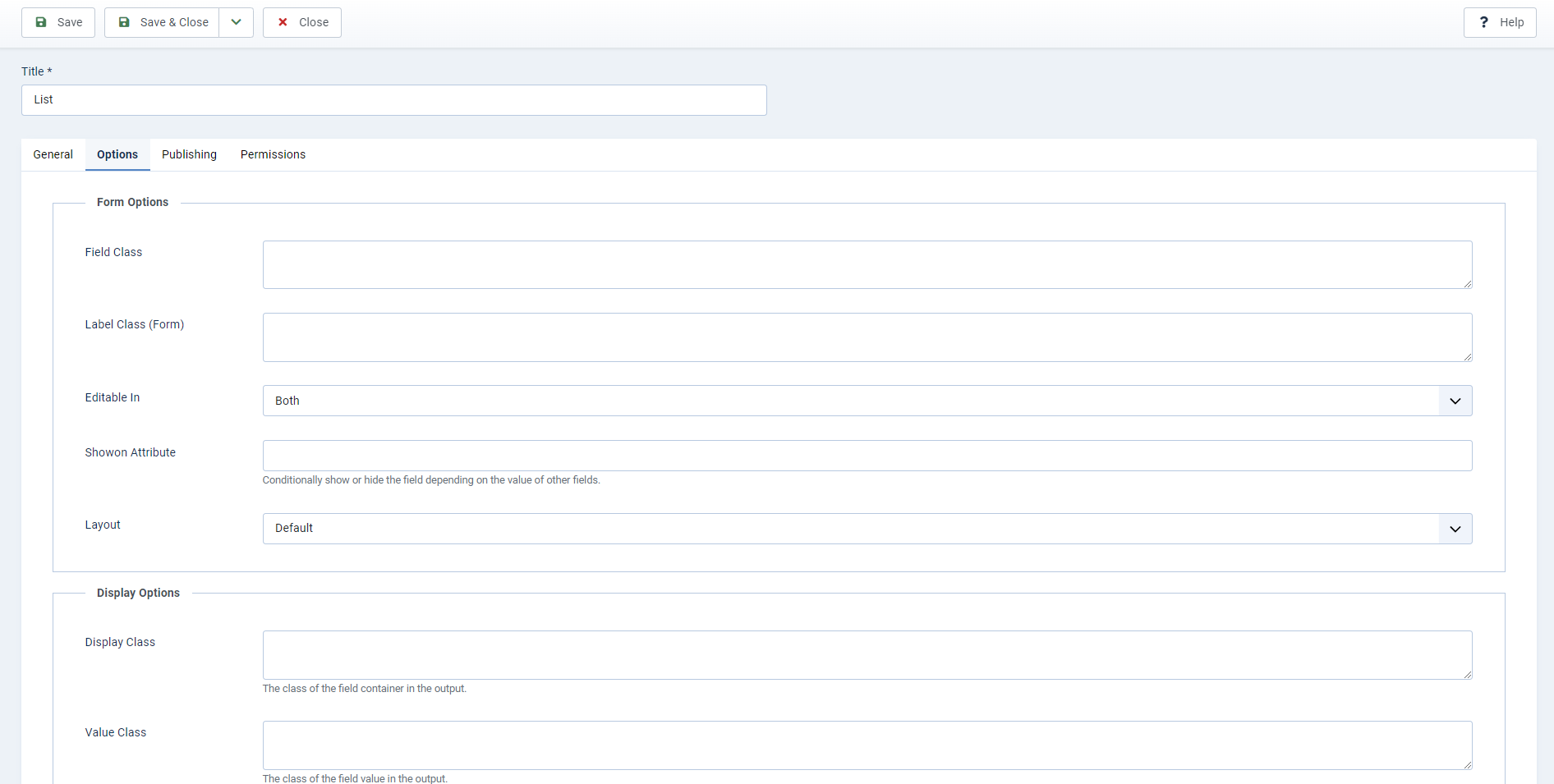The width and height of the screenshot is (1554, 784).
Task: Click the 'Conditionally show or hide' hint text
Action: click(x=431, y=480)
